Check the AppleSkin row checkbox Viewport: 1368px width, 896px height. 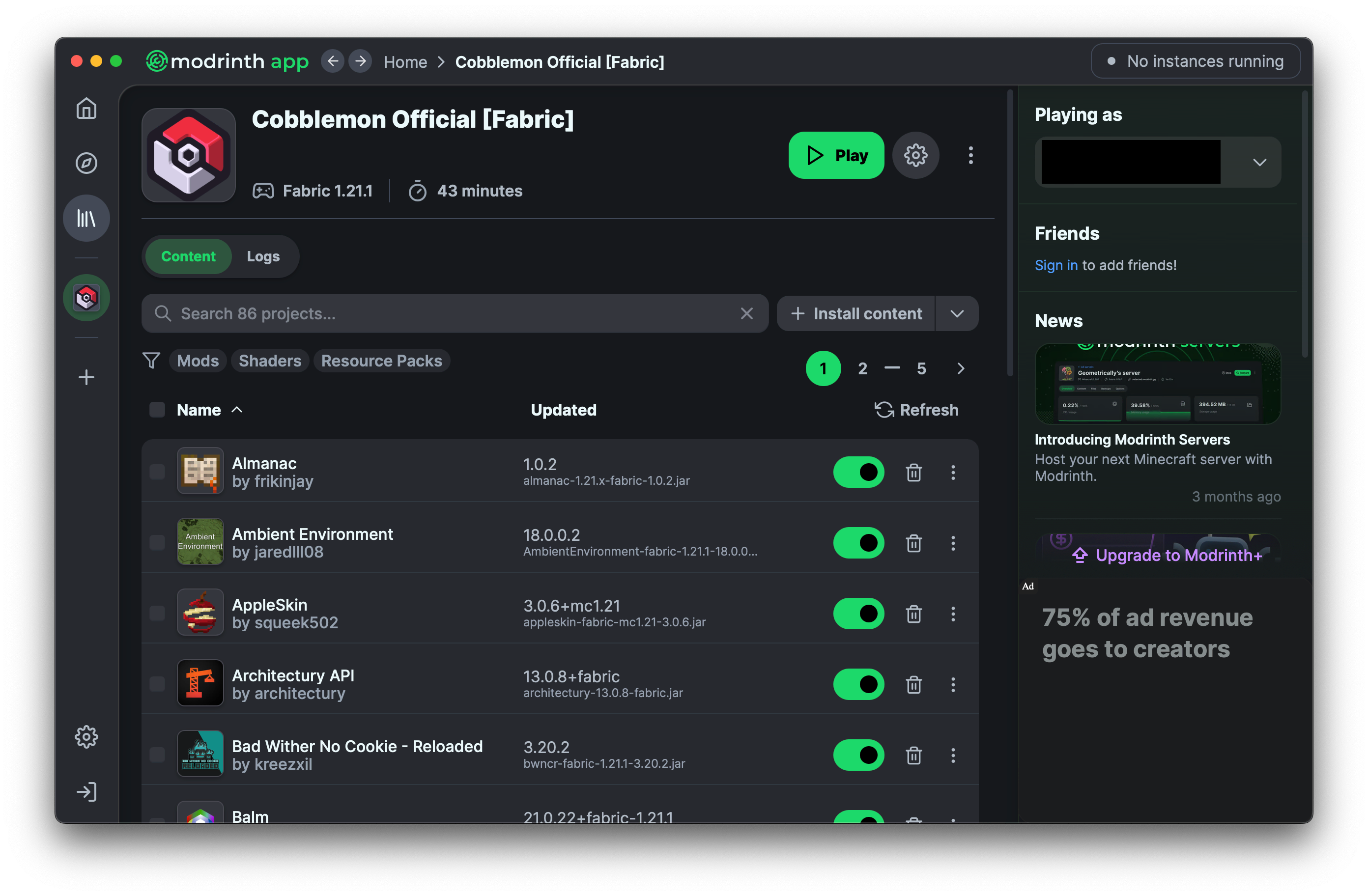(157, 614)
